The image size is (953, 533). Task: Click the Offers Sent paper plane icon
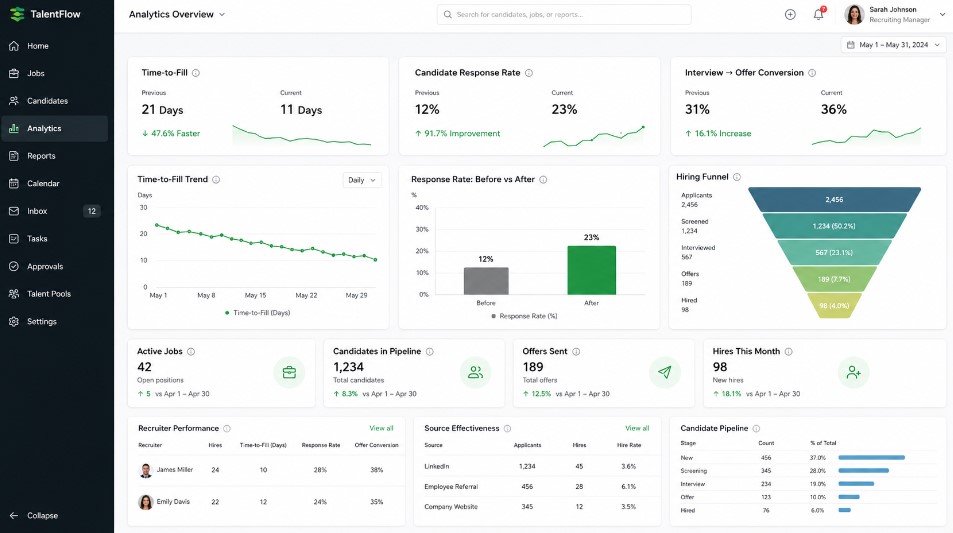(x=664, y=372)
